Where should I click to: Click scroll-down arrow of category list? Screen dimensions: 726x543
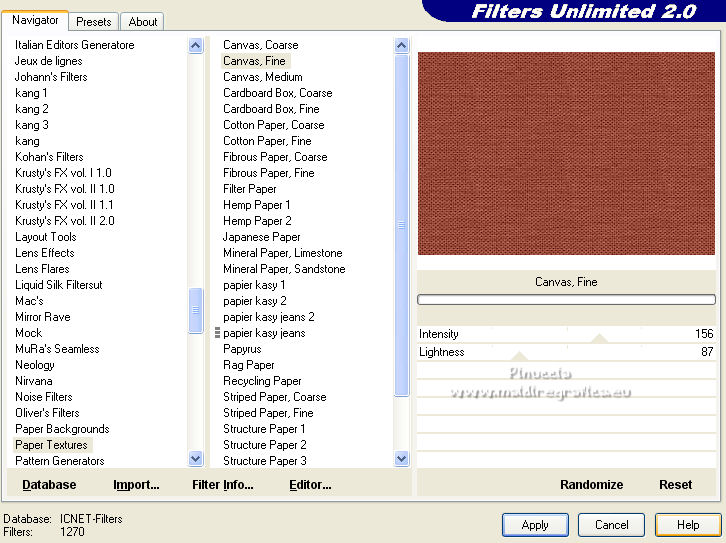click(x=195, y=459)
